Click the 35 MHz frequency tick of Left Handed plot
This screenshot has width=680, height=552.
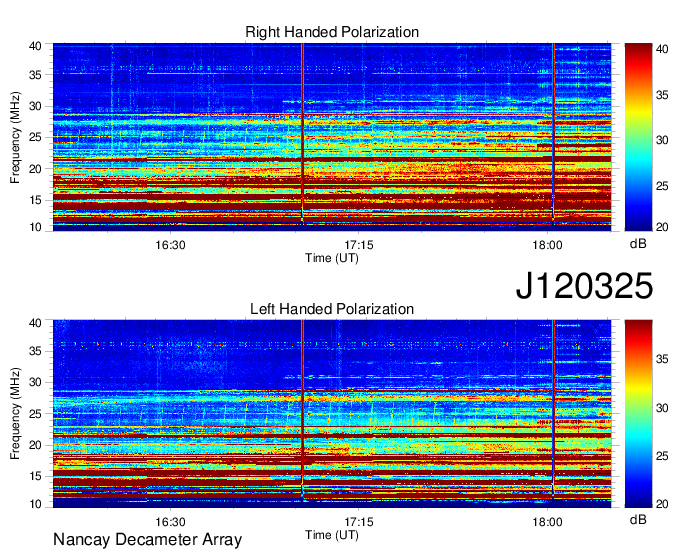coord(35,351)
